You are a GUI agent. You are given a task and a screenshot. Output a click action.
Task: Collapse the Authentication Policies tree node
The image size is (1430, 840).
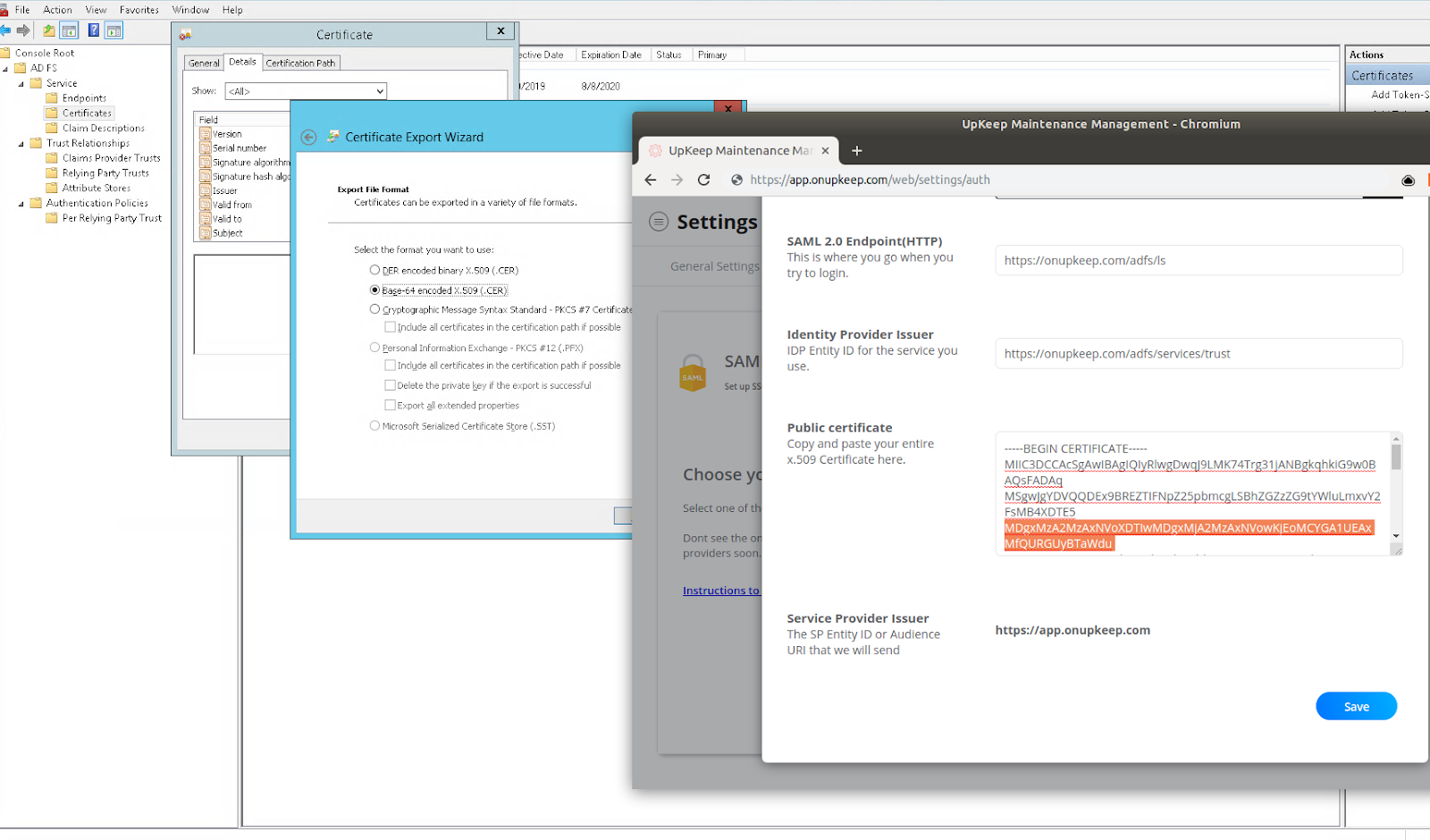click(x=21, y=204)
